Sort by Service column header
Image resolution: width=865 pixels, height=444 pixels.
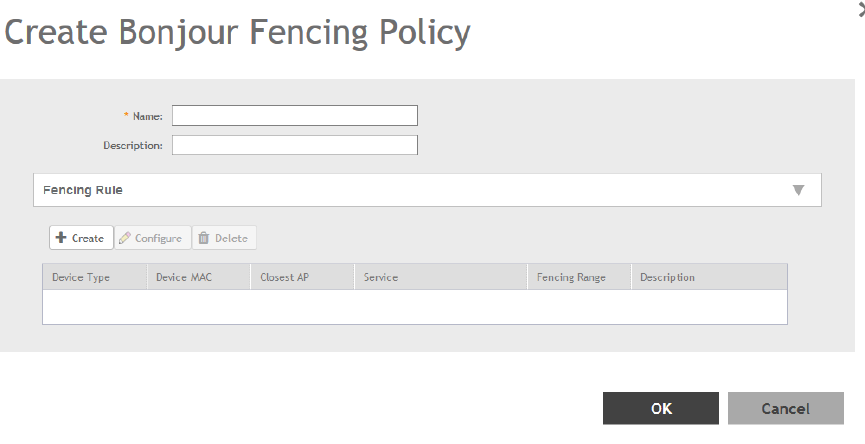(x=381, y=277)
